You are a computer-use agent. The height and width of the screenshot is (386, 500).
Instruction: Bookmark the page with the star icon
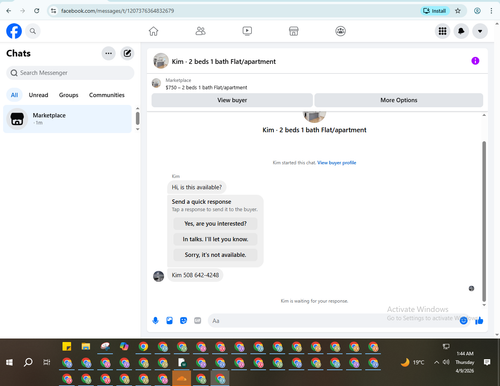pyautogui.click(x=458, y=11)
